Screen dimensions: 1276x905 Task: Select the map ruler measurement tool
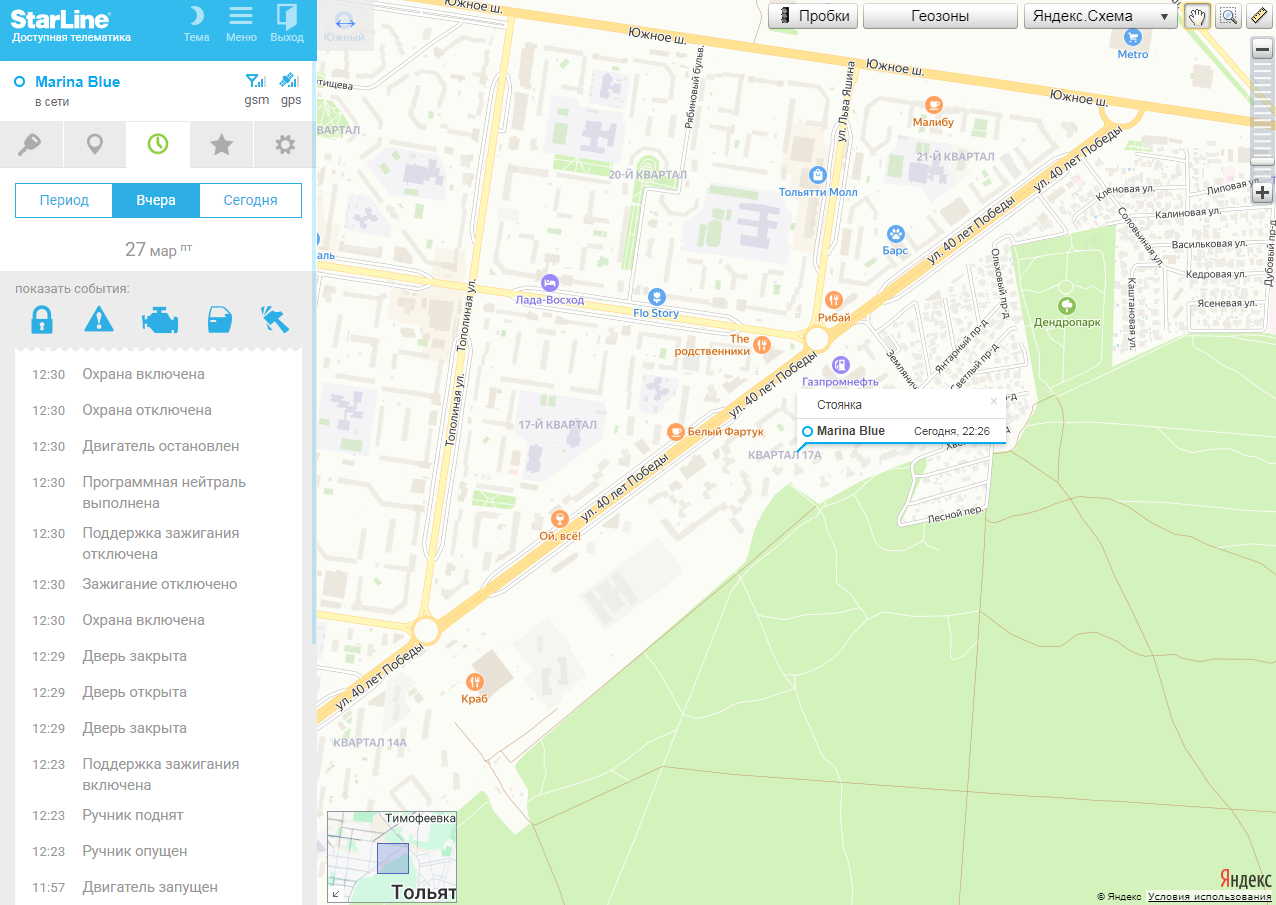(1258, 16)
